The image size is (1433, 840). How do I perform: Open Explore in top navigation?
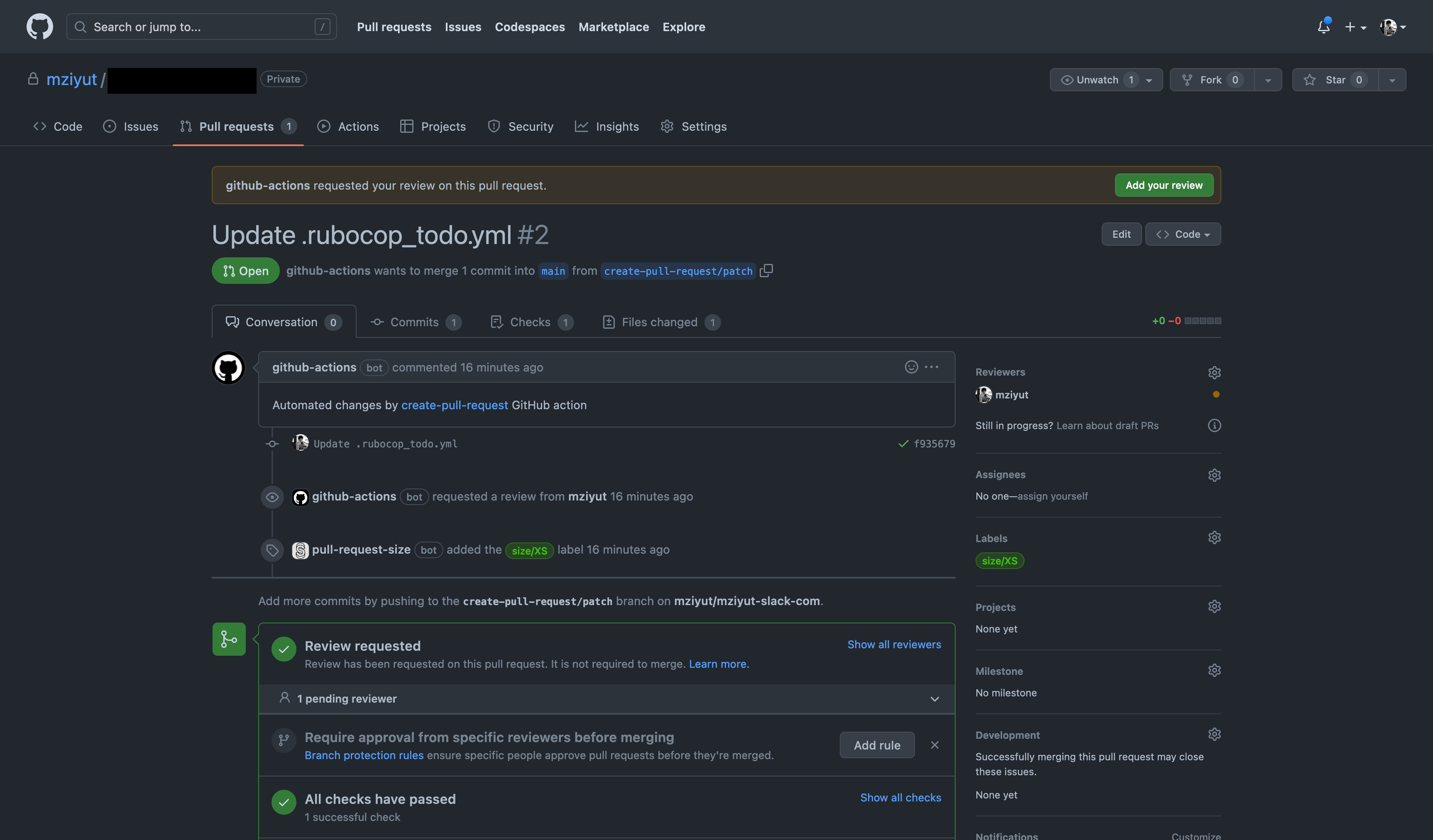click(x=684, y=27)
